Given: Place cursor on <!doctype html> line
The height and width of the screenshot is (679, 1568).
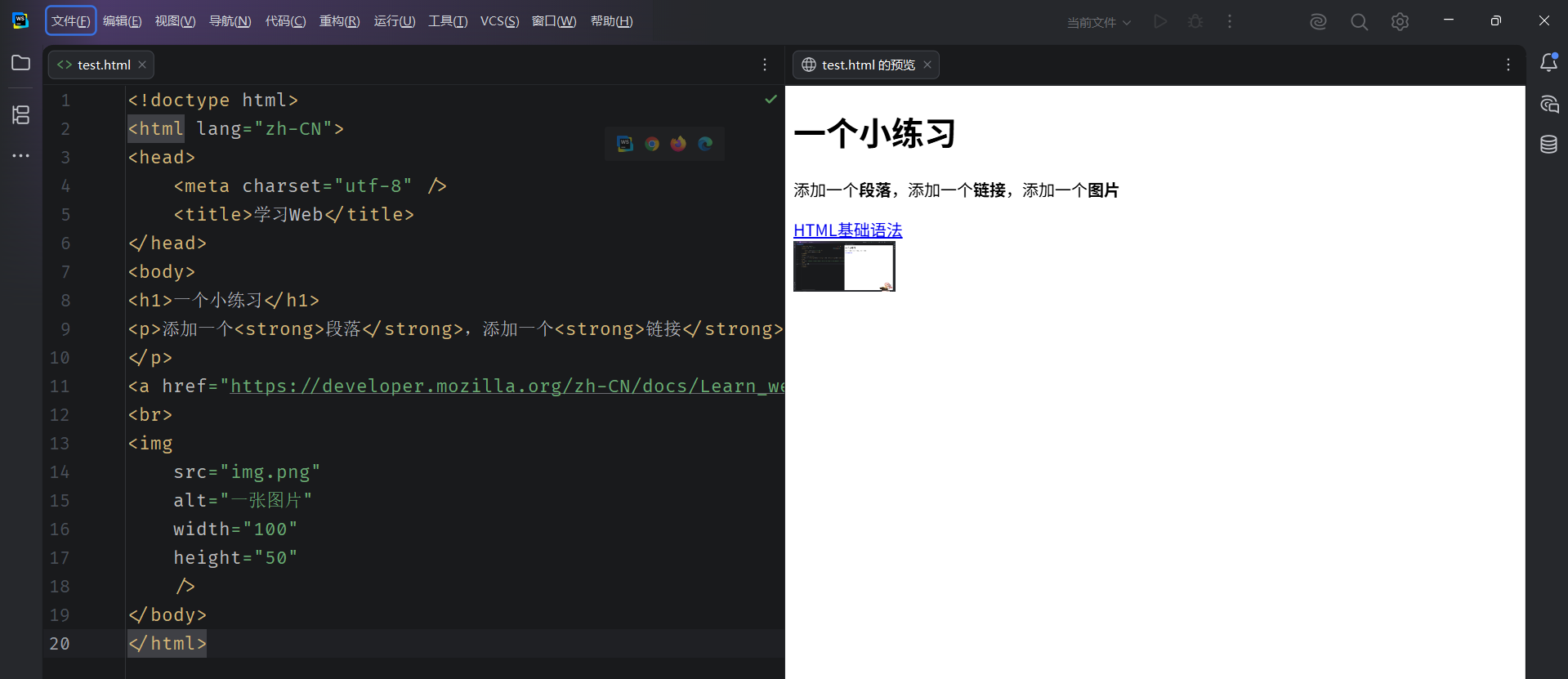Looking at the screenshot, I should (213, 101).
